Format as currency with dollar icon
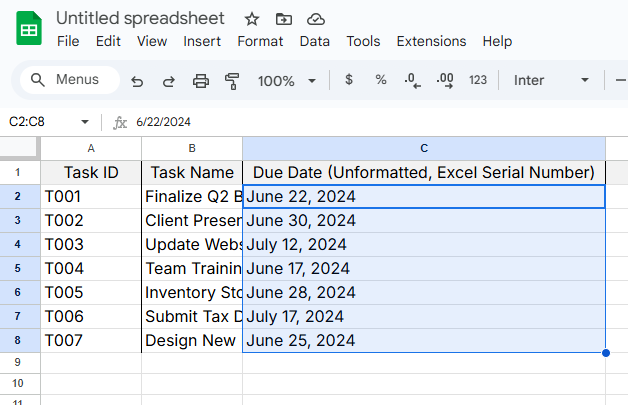 348,80
